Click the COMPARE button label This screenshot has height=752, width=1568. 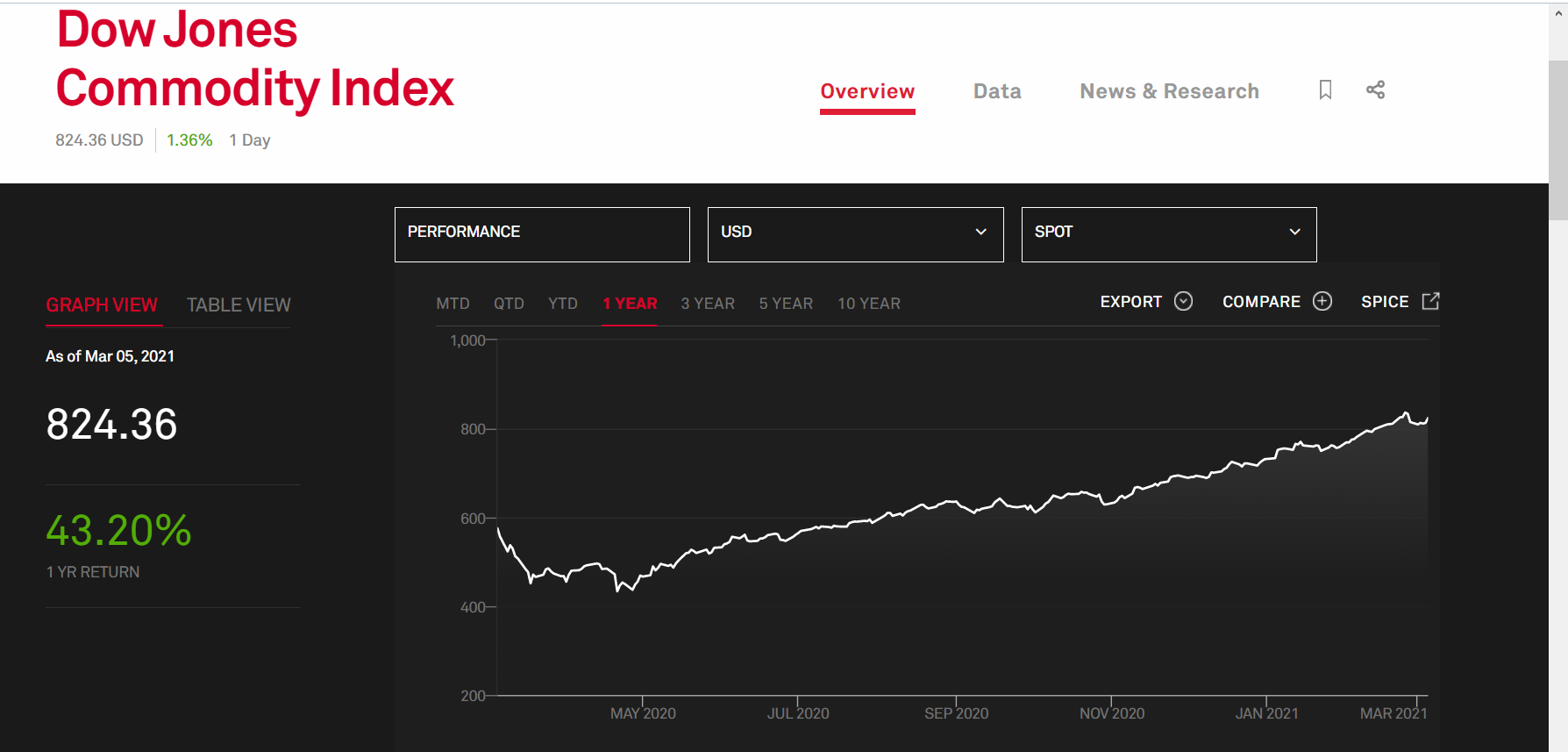coord(1261,302)
